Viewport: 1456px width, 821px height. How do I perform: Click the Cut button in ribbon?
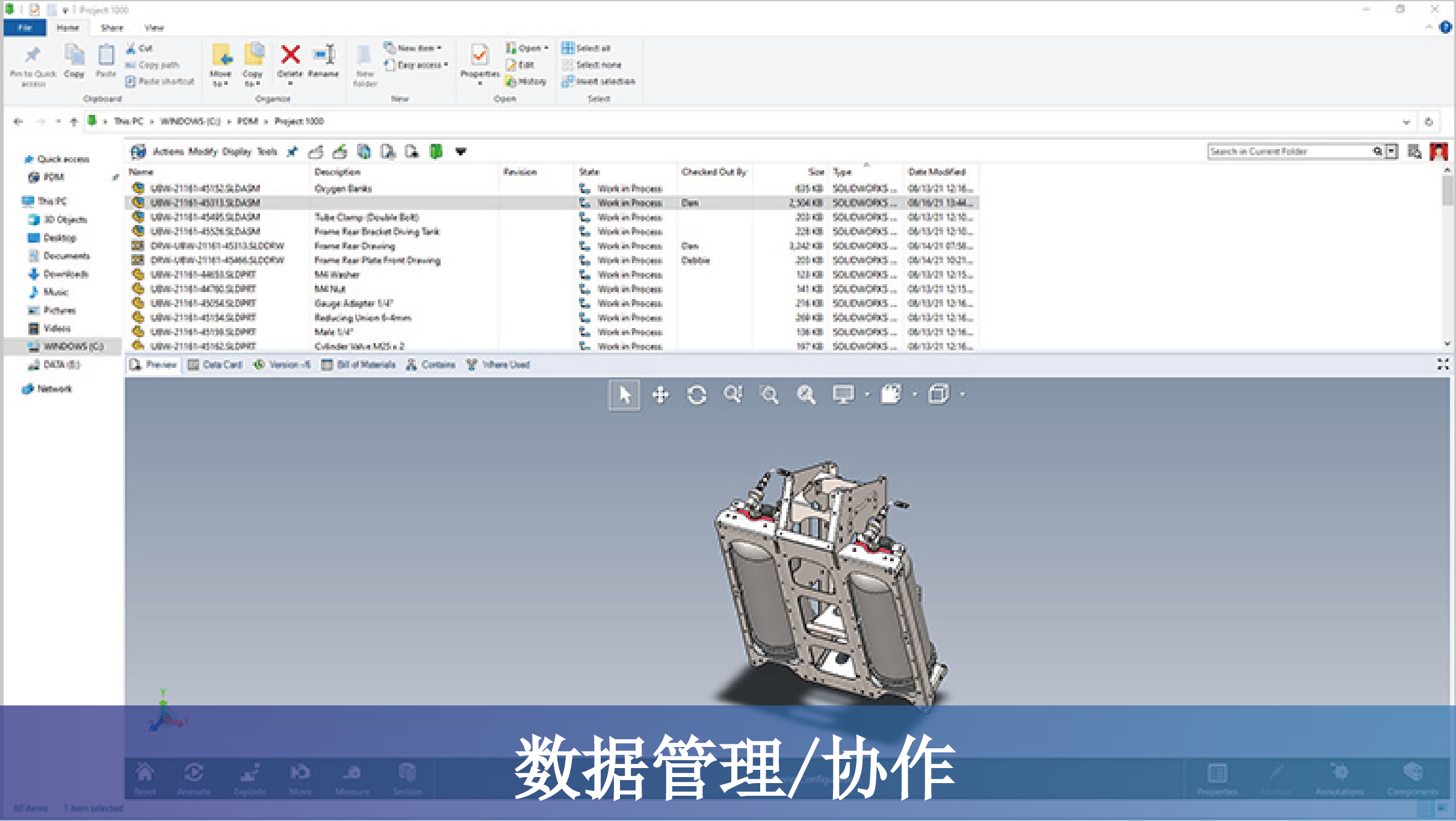point(139,48)
